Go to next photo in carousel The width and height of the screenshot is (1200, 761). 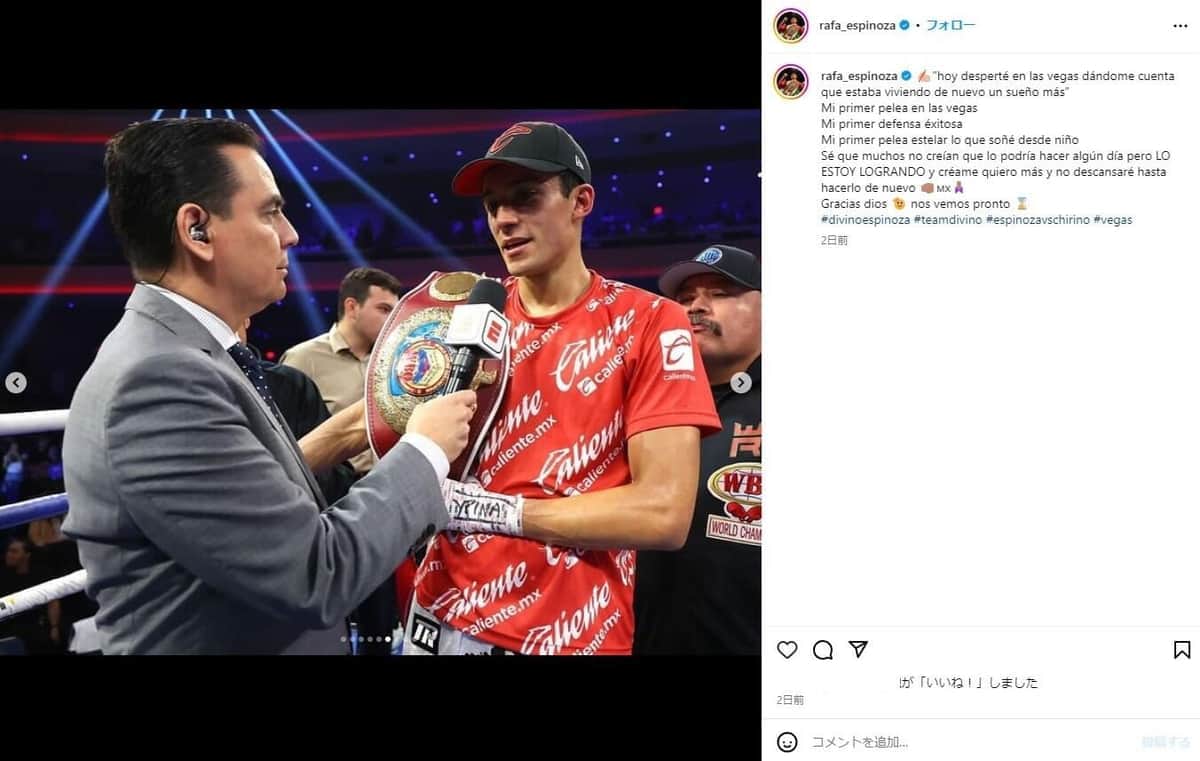[x=741, y=382]
